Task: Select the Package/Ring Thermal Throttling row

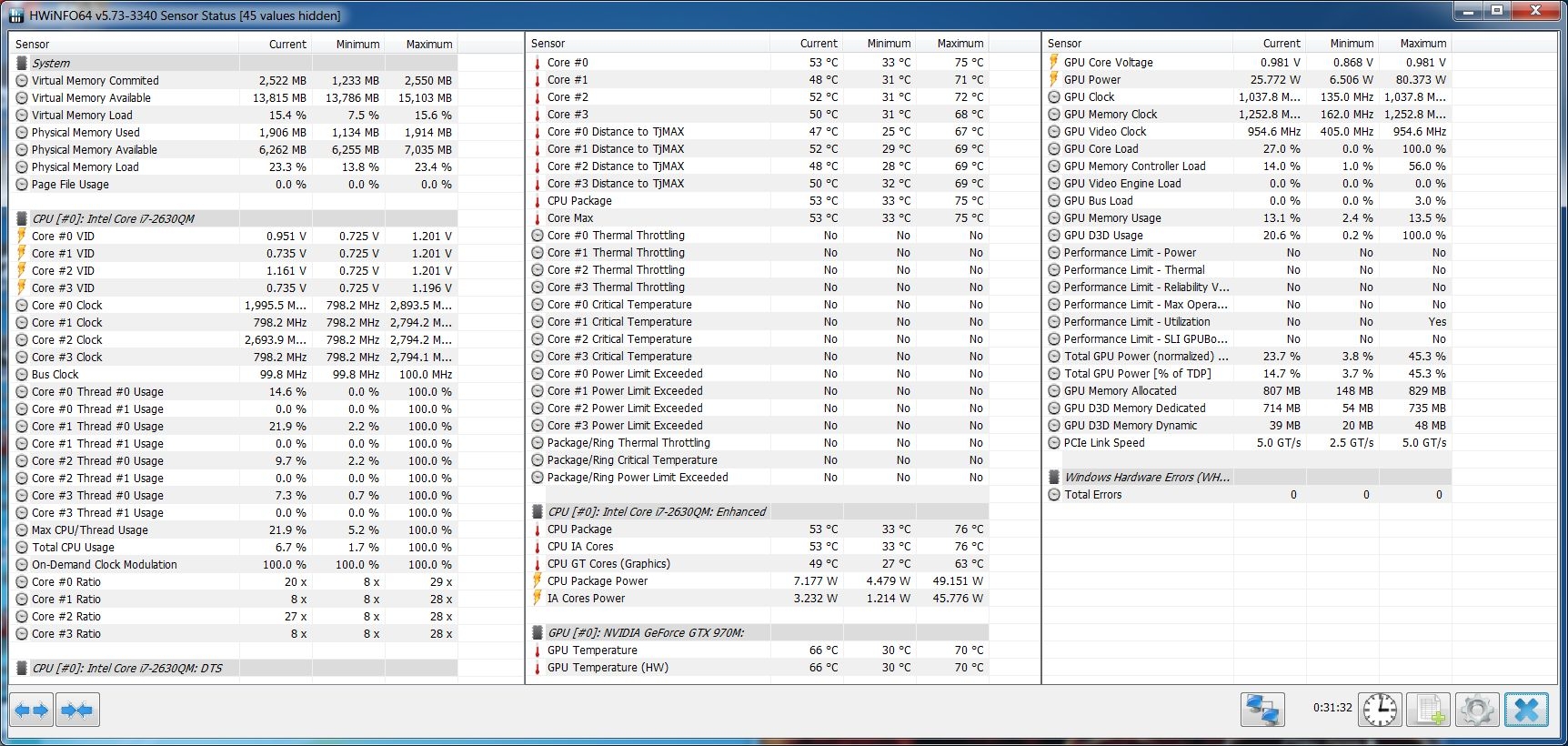Action: tap(759, 443)
